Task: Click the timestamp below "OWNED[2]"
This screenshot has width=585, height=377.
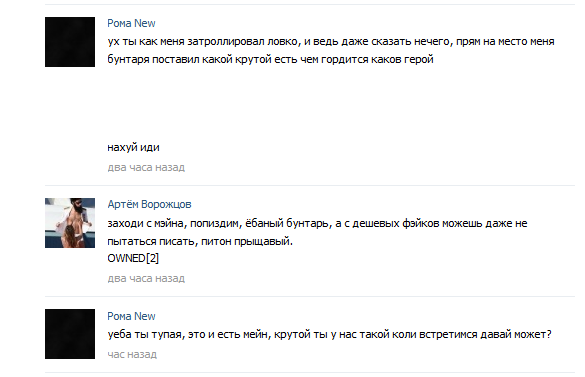Action: (146, 278)
